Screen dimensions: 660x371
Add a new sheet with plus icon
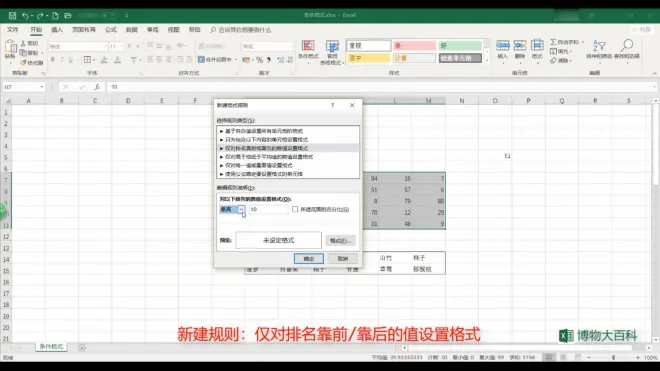82,347
